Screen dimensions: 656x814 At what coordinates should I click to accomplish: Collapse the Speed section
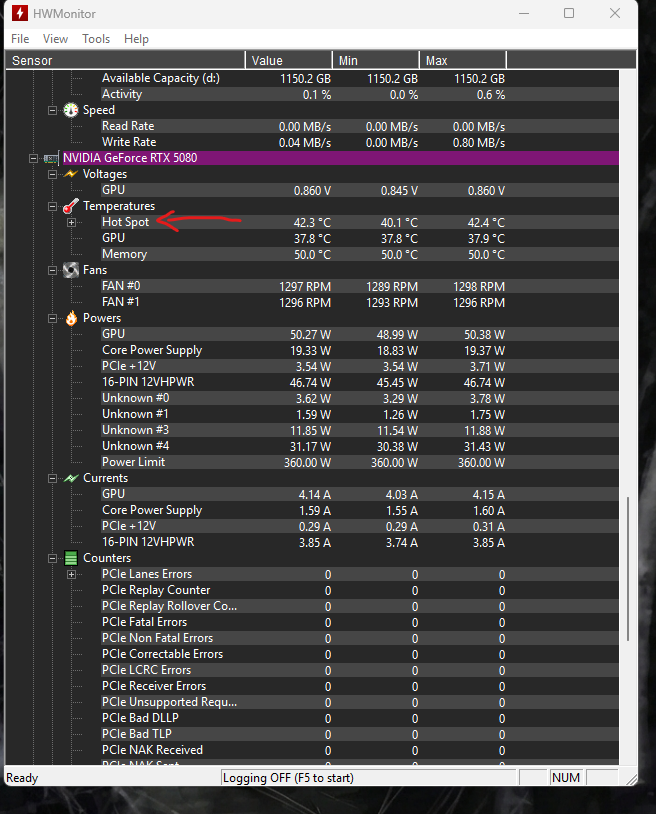pos(52,110)
